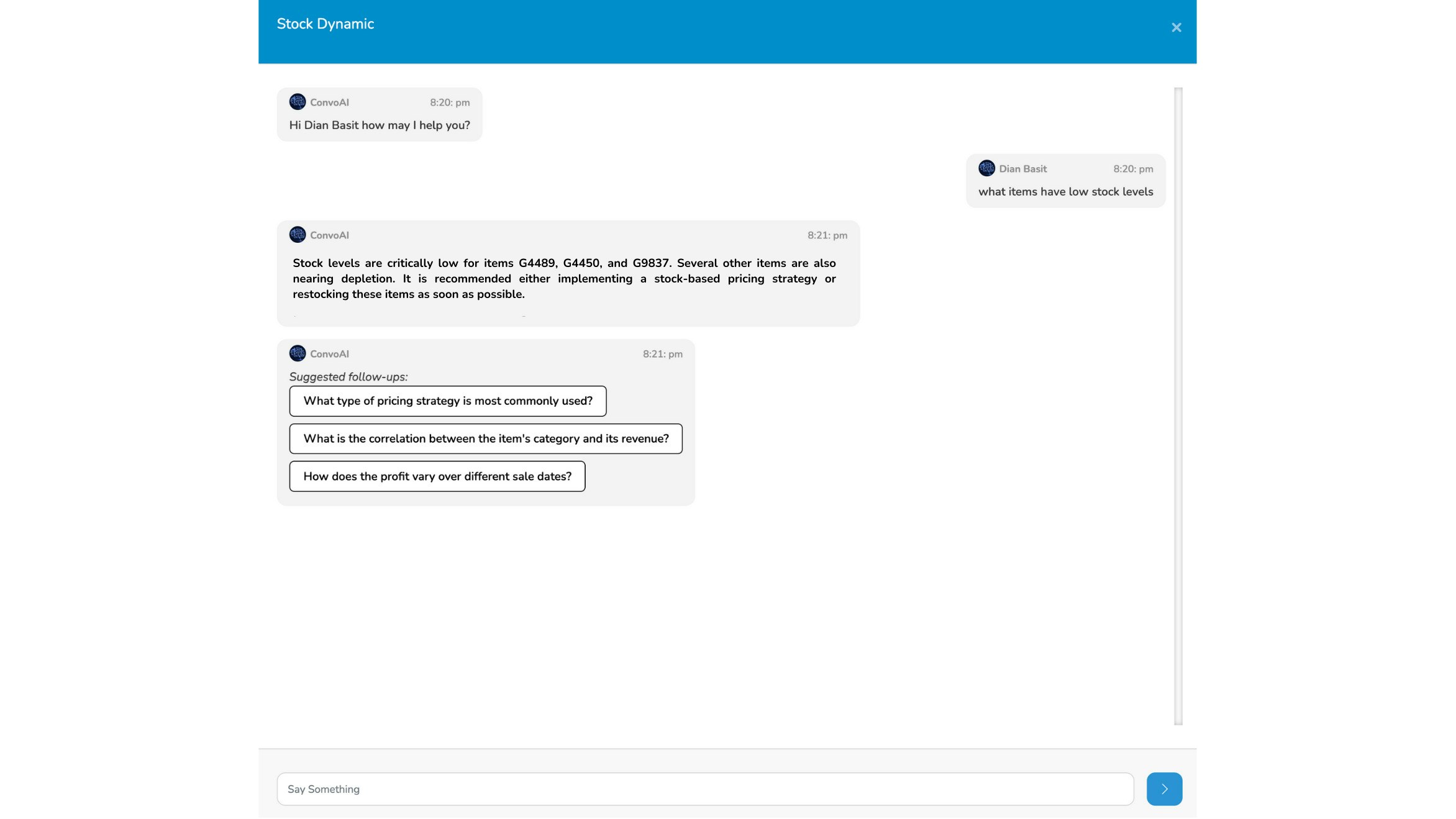Viewport: 1456px width, 819px height.
Task: Click ConvoAI avatar in greeting message
Action: [298, 102]
